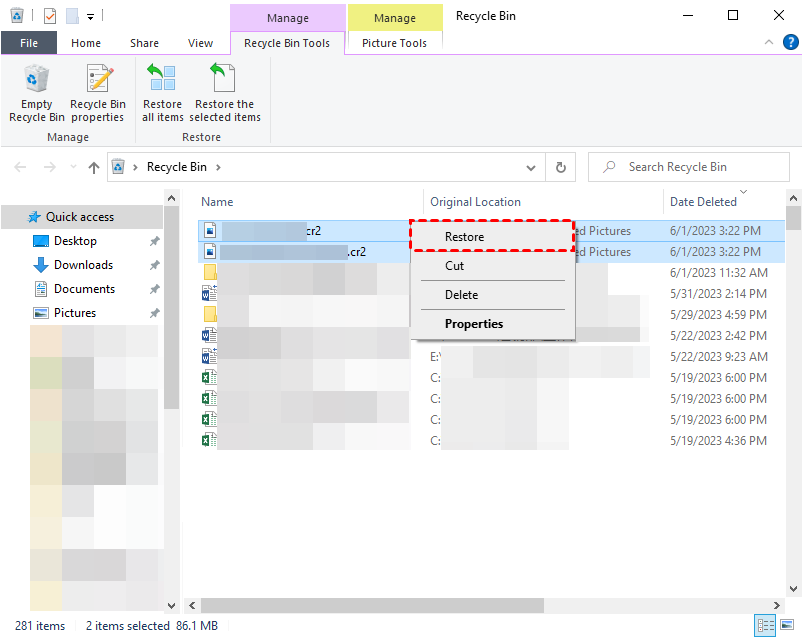
Task: Open the Picture Tools tab
Action: coord(394,43)
